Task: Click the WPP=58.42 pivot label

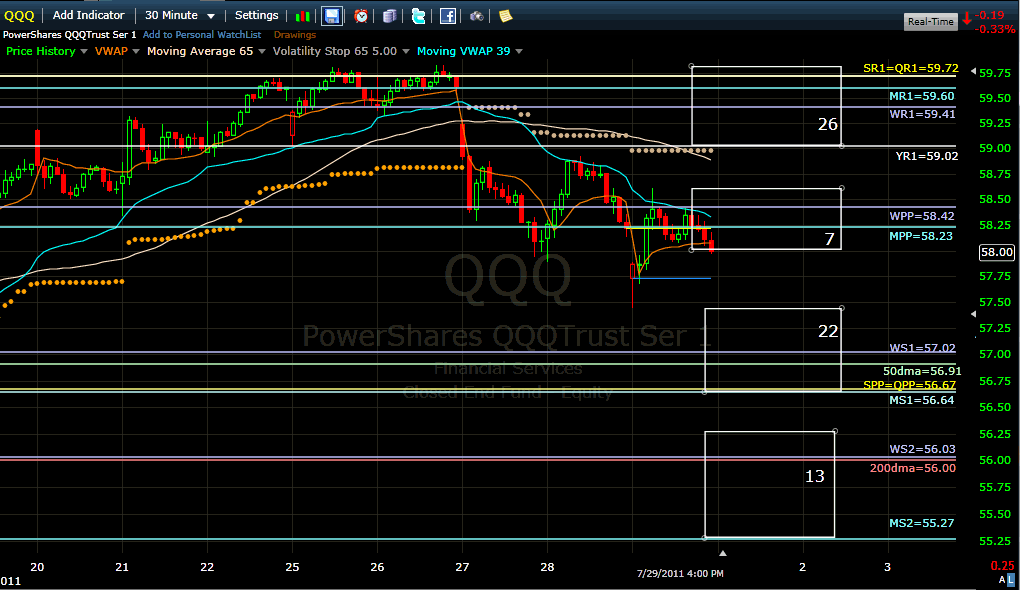Action: (x=922, y=216)
